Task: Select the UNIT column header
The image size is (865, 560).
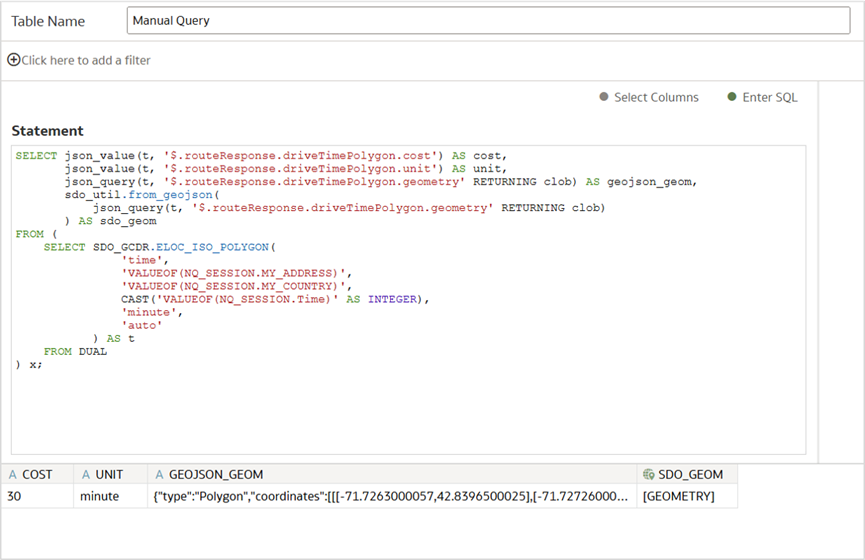Action: click(x=110, y=474)
